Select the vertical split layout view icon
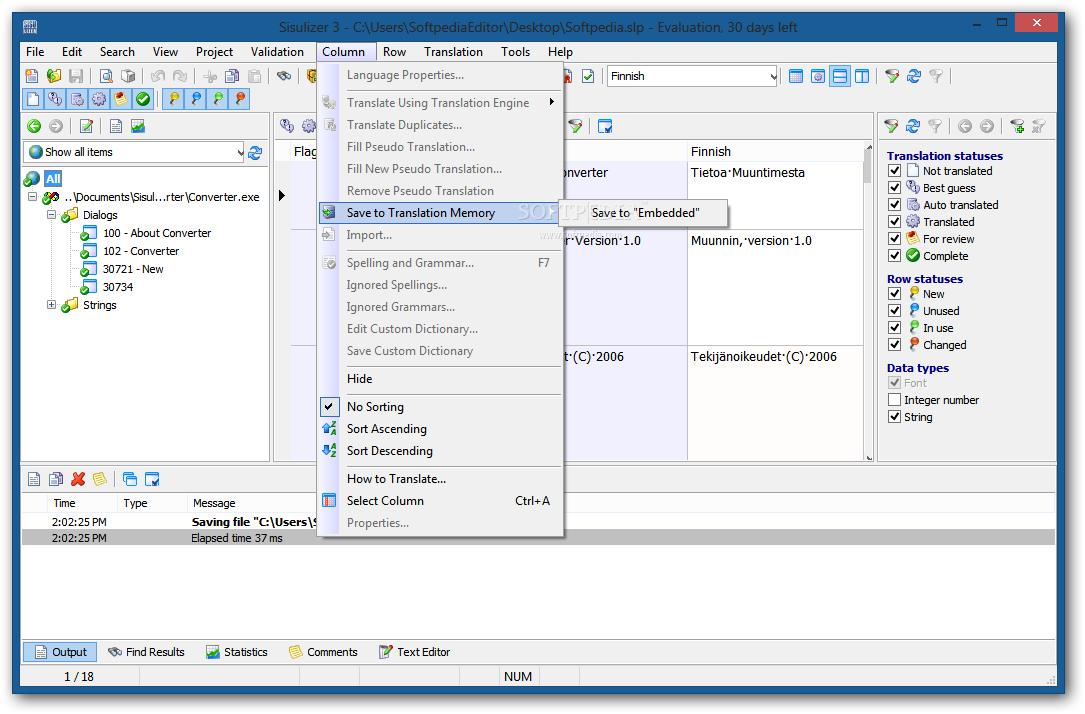Viewport: 1085px width, 714px height. 861,76
